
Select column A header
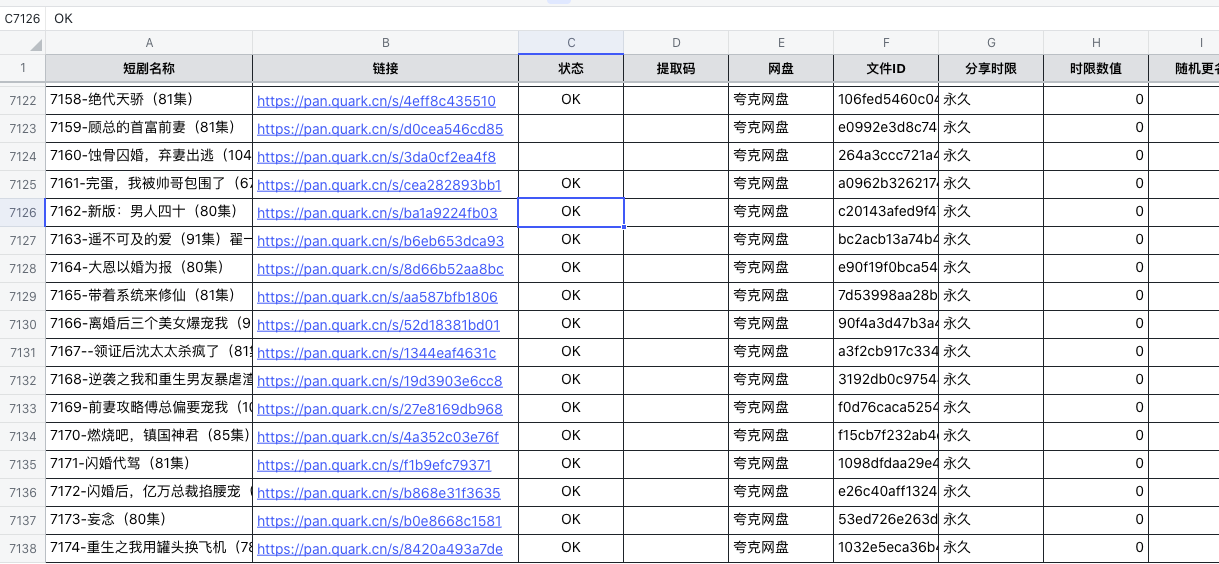pyautogui.click(x=149, y=43)
